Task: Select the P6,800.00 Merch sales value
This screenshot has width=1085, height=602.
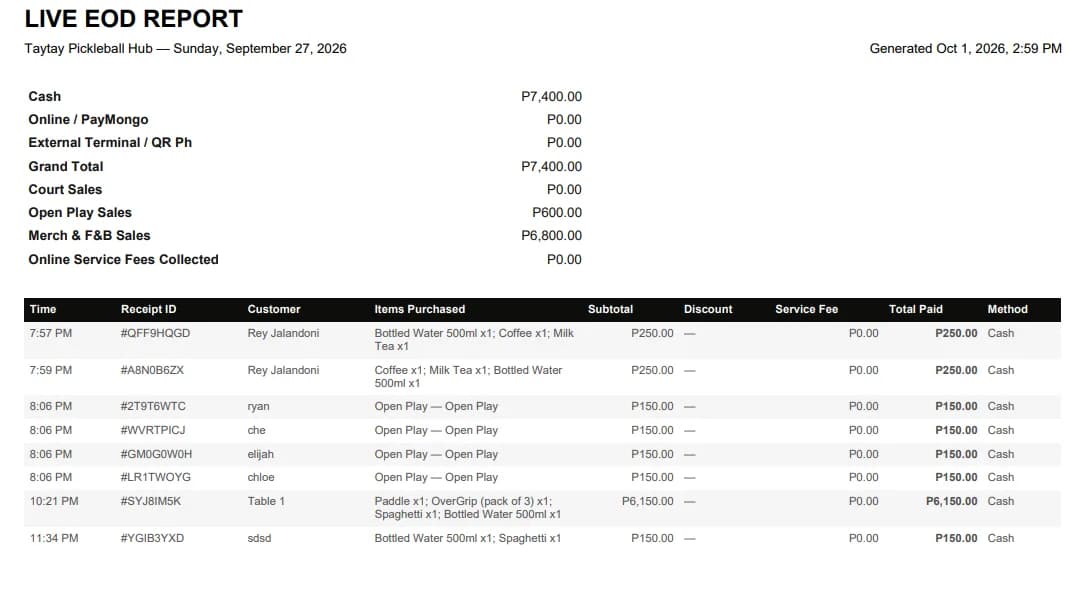Action: point(551,235)
